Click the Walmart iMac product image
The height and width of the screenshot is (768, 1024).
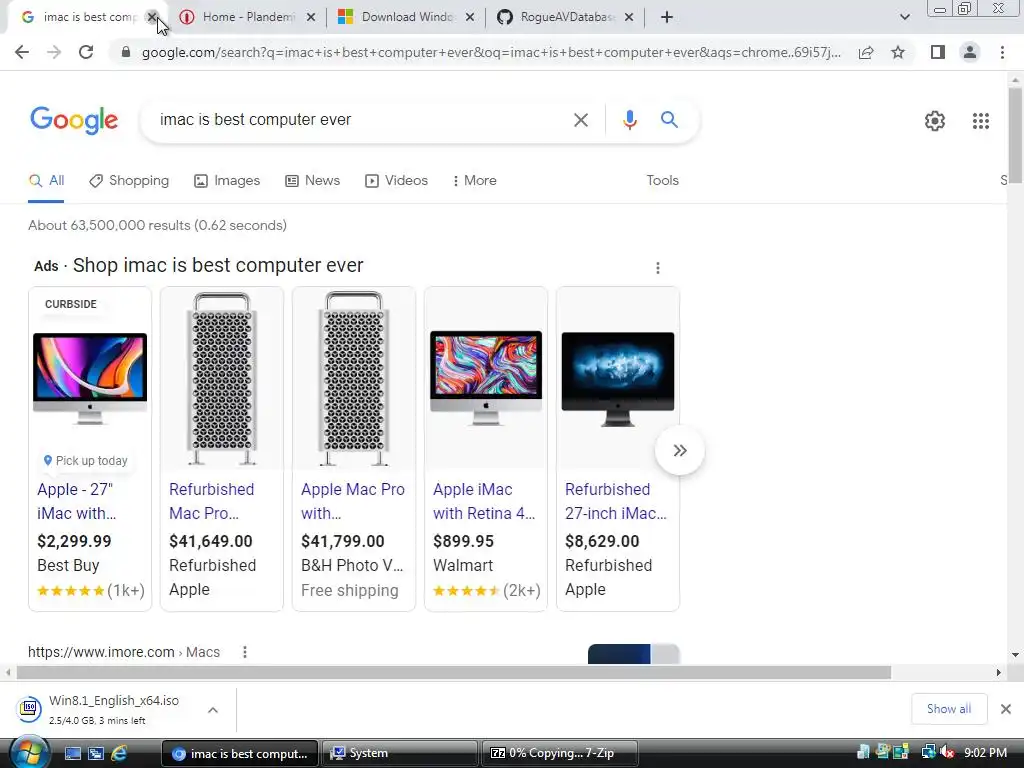pyautogui.click(x=486, y=377)
